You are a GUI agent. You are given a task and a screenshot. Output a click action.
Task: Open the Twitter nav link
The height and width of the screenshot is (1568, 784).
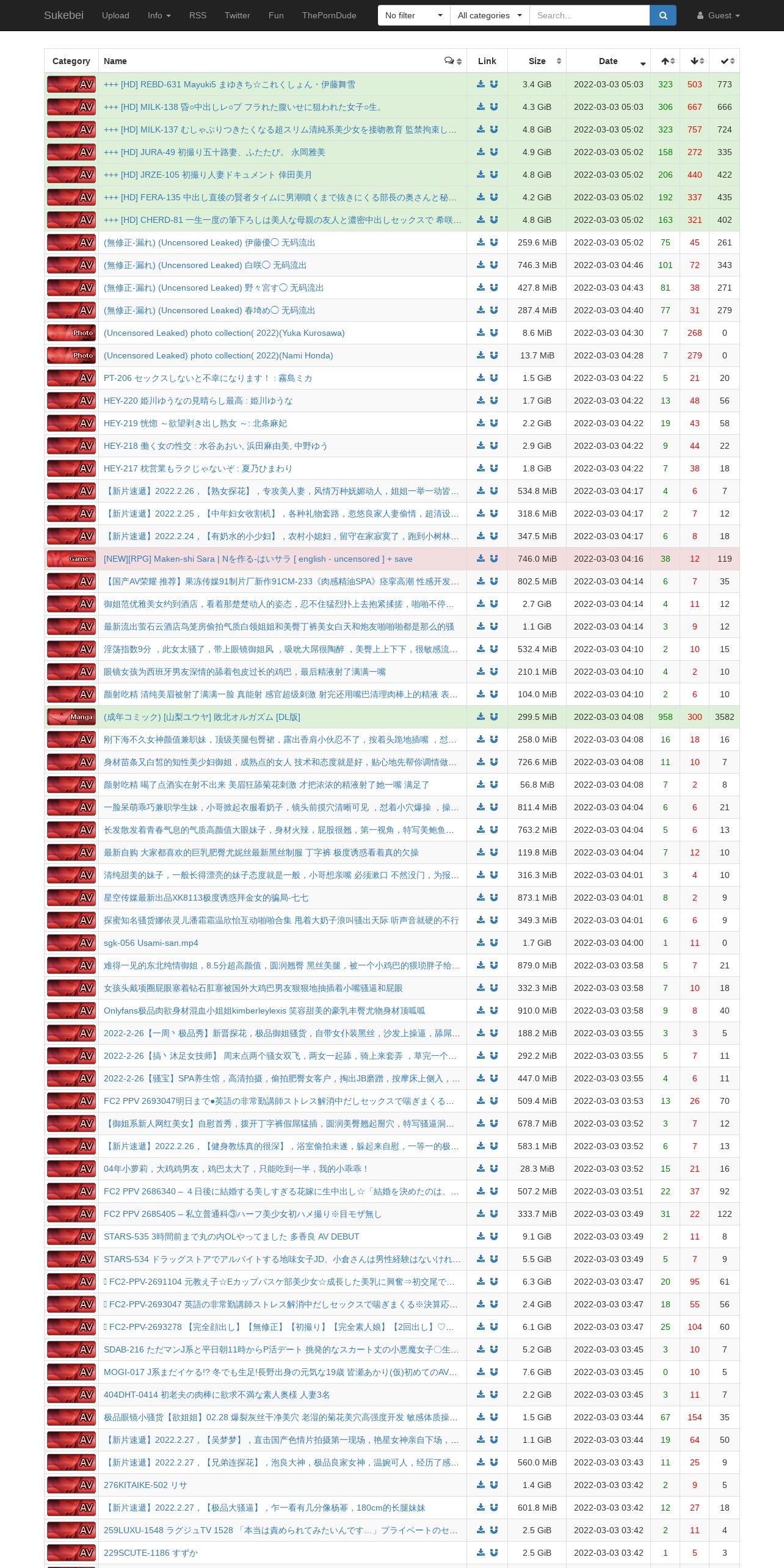238,15
